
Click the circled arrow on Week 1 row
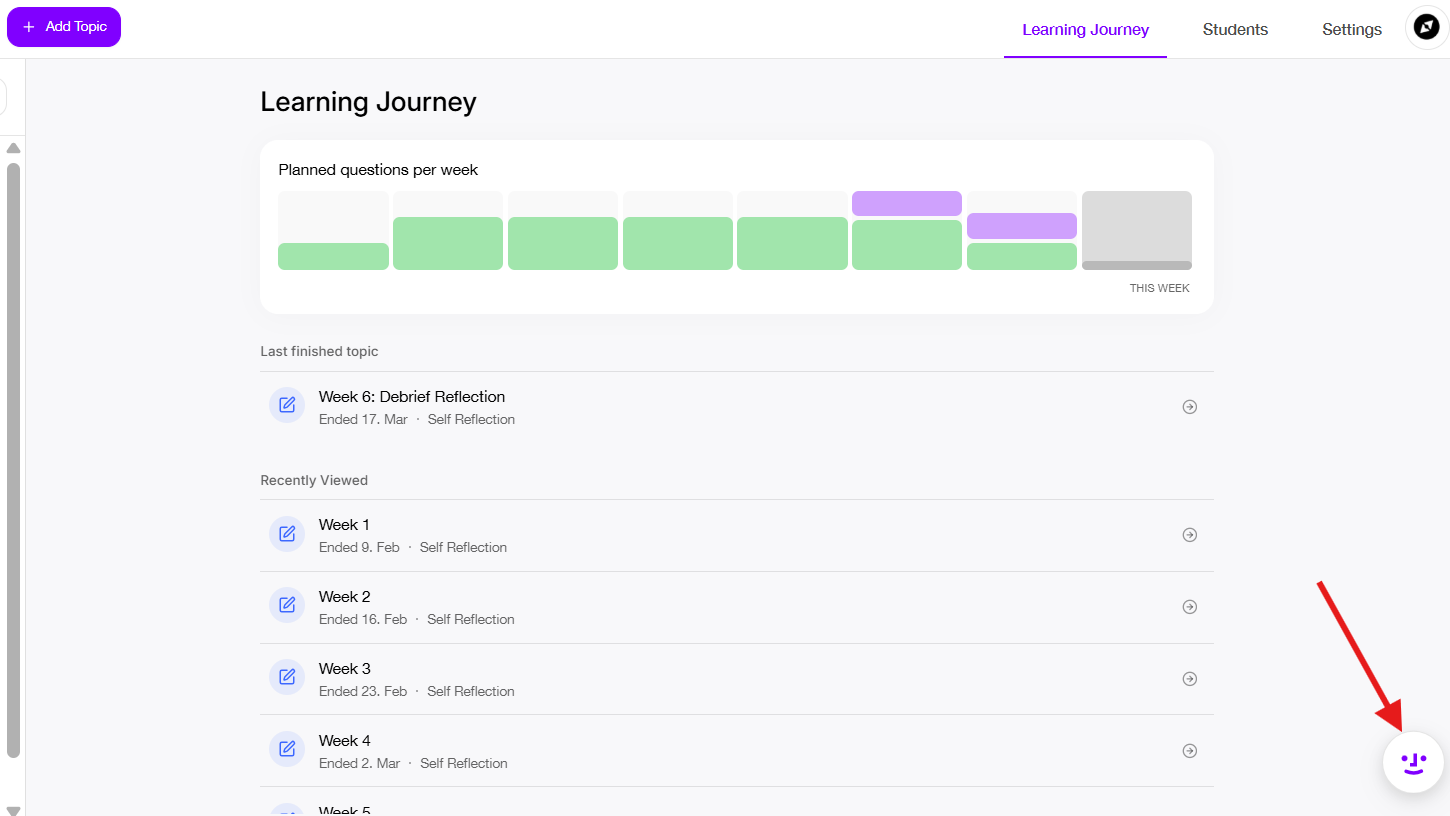click(1189, 535)
